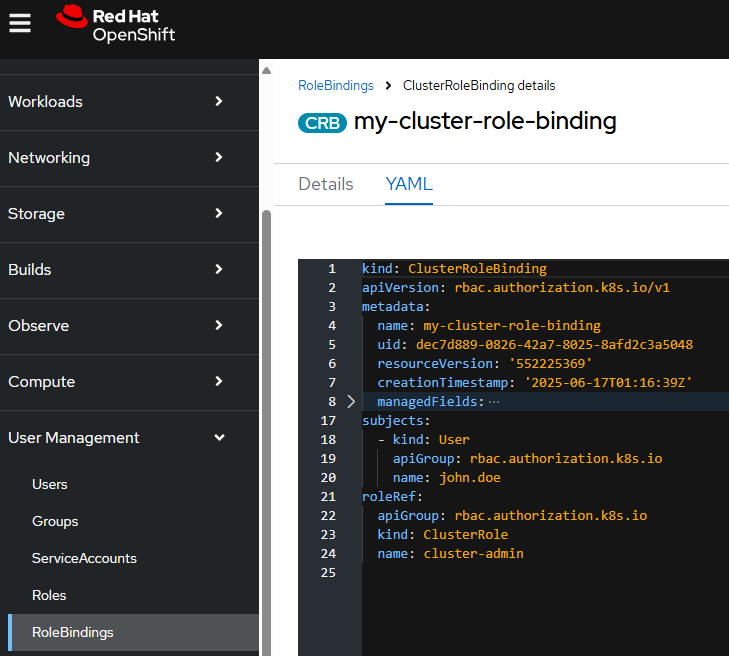Open the Roles page
This screenshot has height=656, width=729.
click(49, 596)
